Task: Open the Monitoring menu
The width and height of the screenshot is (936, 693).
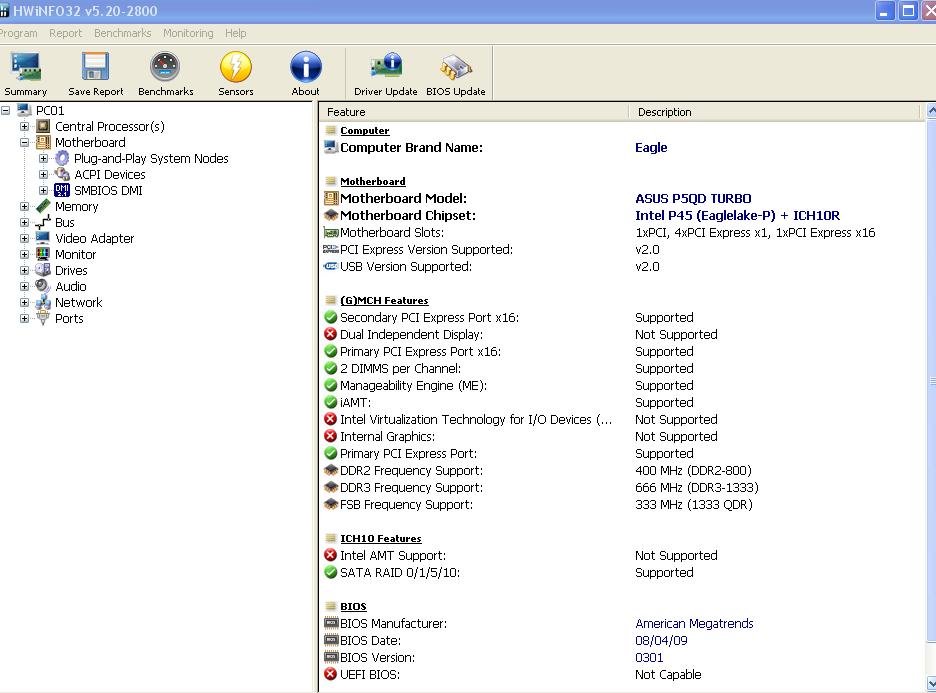Action: coord(188,33)
